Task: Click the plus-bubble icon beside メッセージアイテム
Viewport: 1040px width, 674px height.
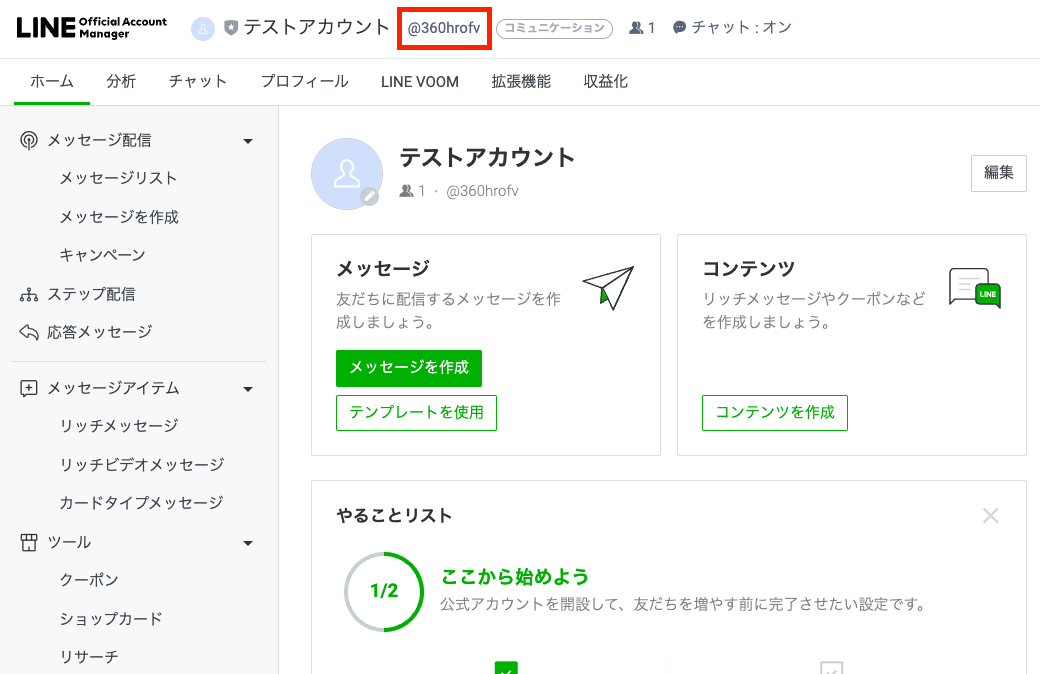Action: (29, 388)
